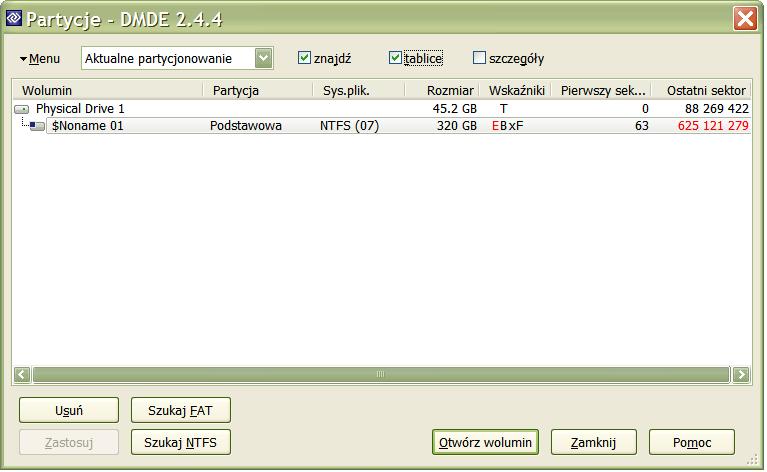This screenshot has width=767, height=472.
Task: Click the Szukaj NTFS button
Action: click(180, 443)
